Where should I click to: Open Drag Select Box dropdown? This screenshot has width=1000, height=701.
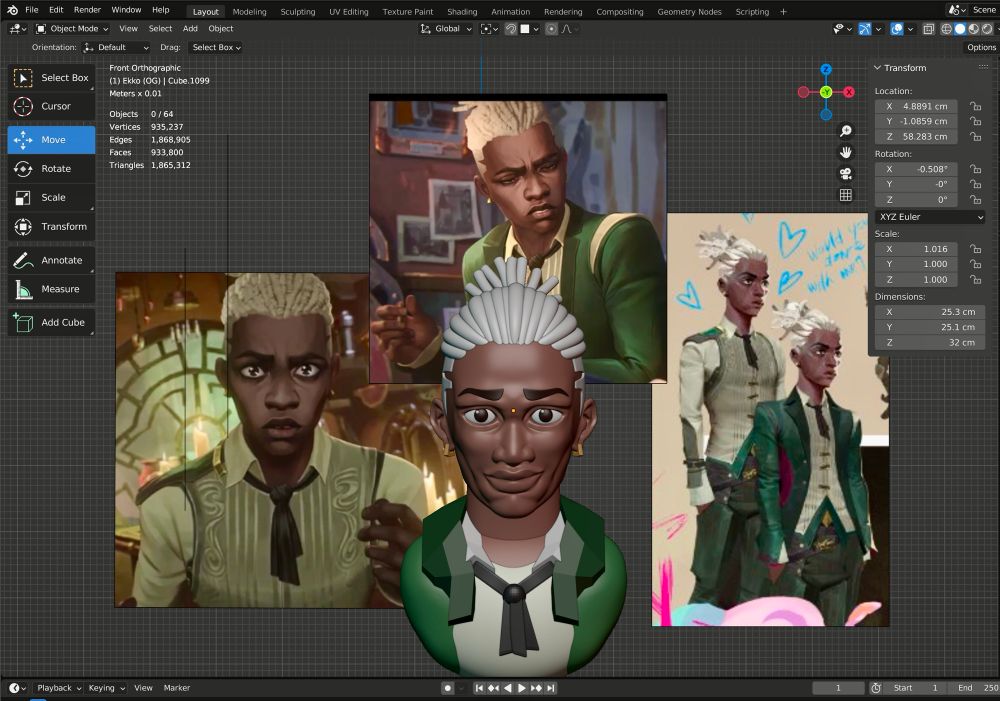point(216,48)
